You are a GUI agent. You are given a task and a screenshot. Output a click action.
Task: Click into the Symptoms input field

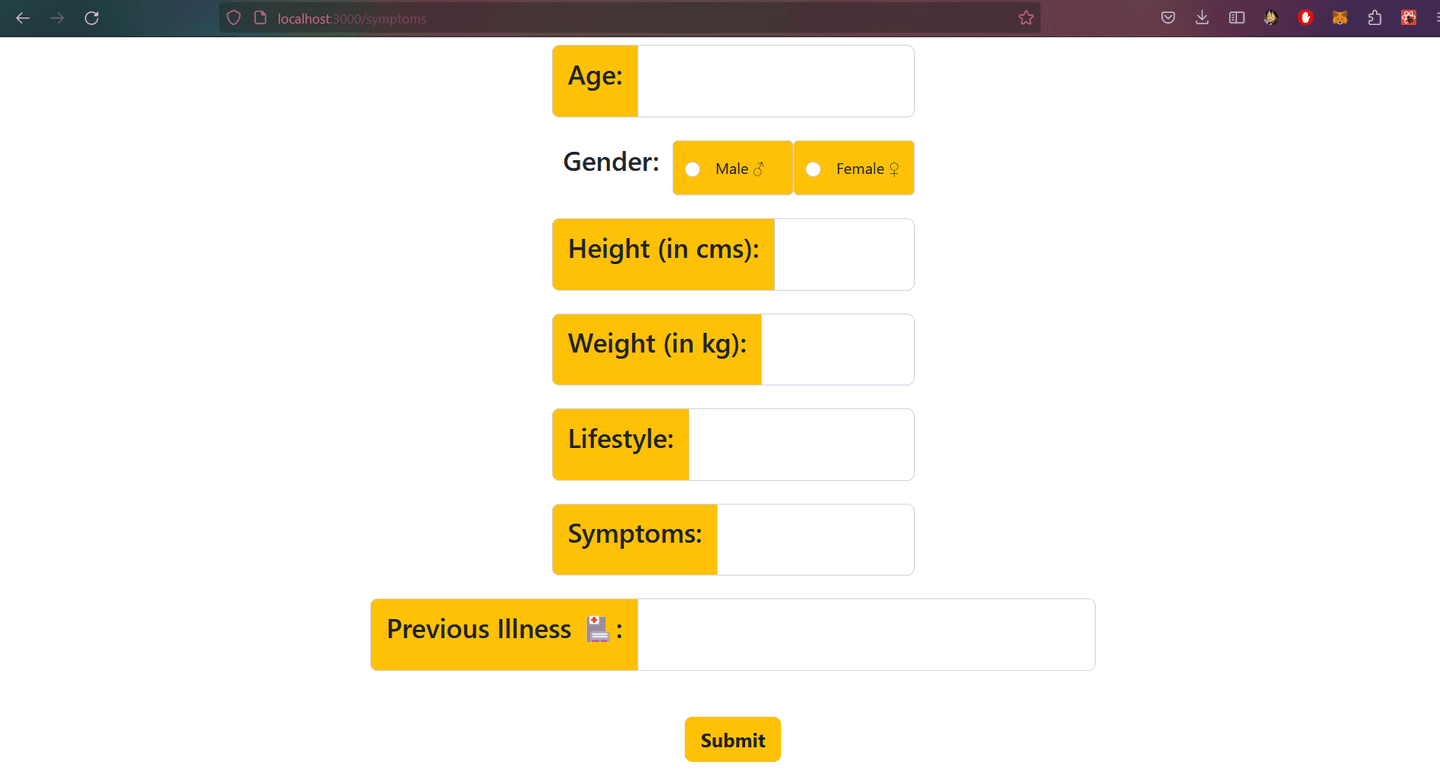click(x=815, y=540)
